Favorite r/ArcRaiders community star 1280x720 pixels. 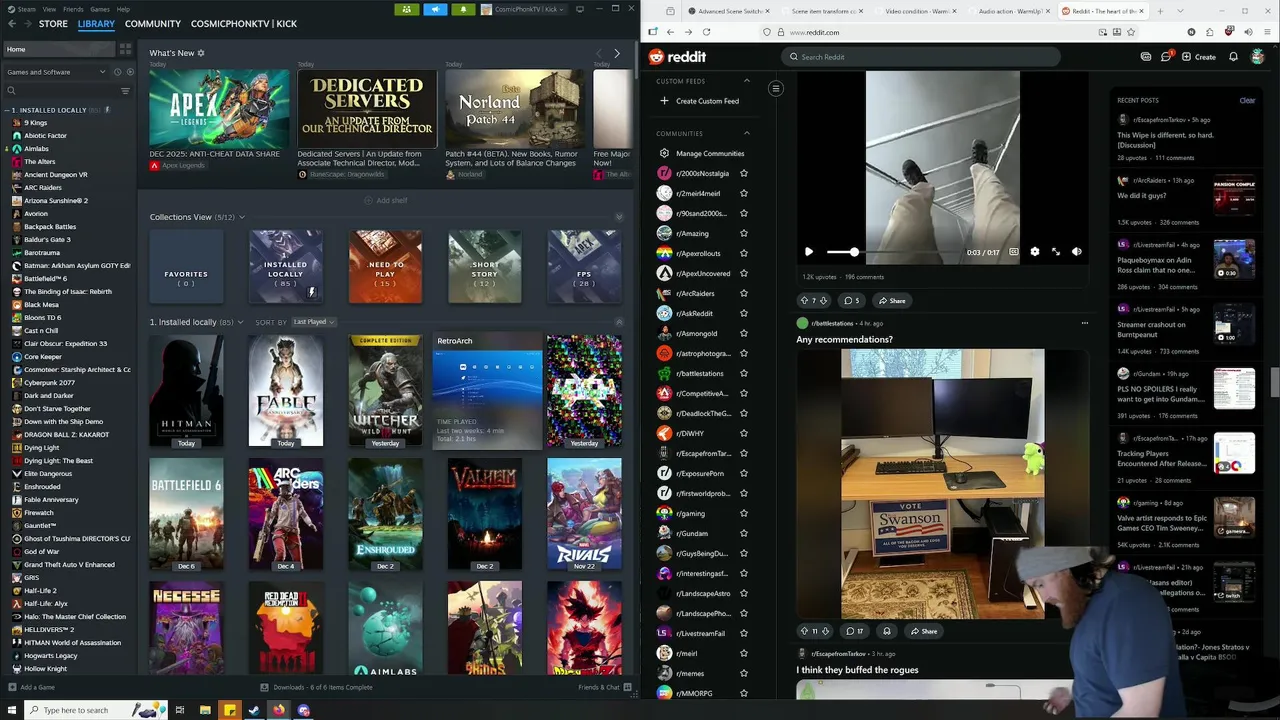pos(743,293)
